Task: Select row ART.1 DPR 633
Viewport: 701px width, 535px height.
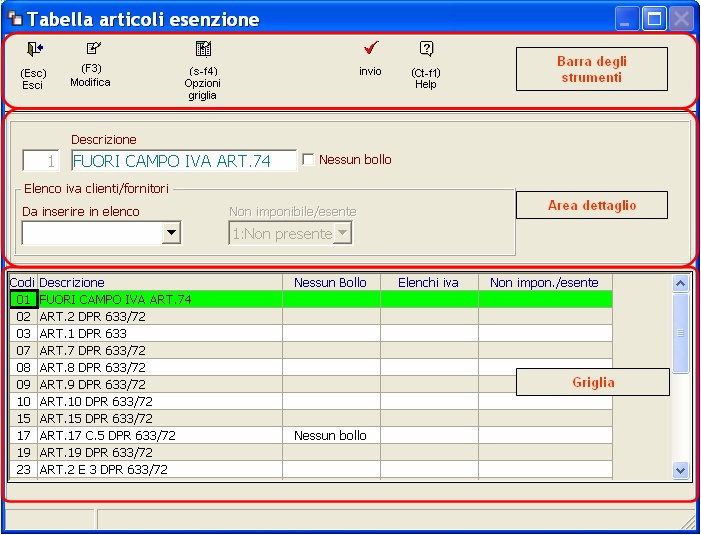Action: coord(311,333)
